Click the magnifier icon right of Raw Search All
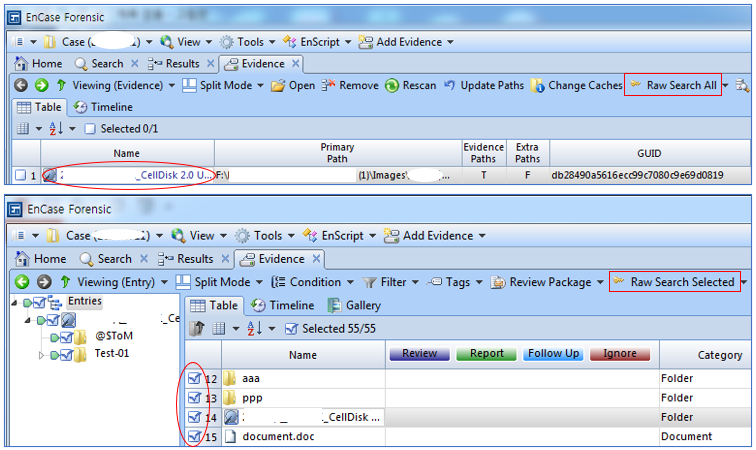Viewport: 756px width, 450px height. coord(742,86)
